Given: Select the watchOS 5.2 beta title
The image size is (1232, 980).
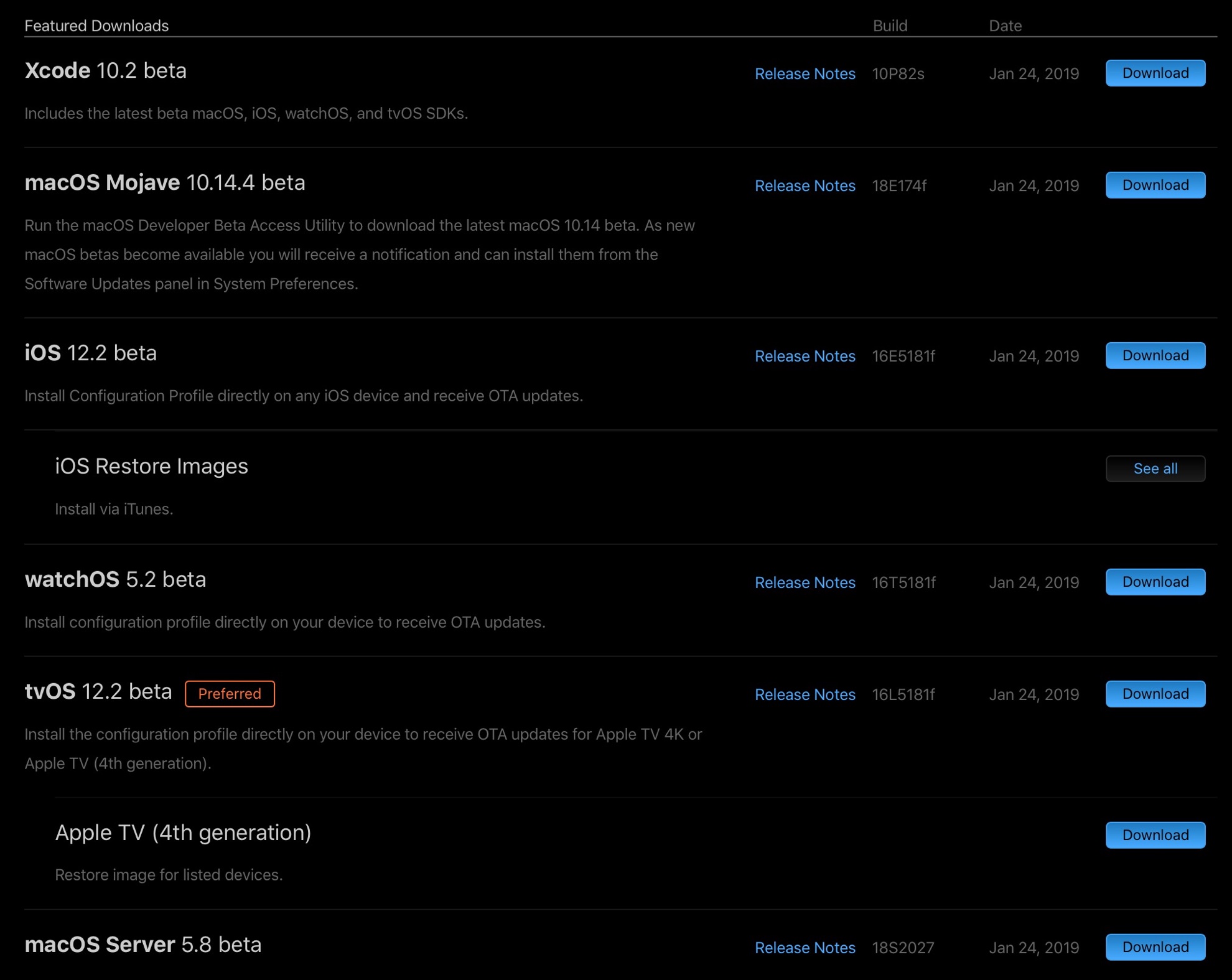Looking at the screenshot, I should coord(115,579).
